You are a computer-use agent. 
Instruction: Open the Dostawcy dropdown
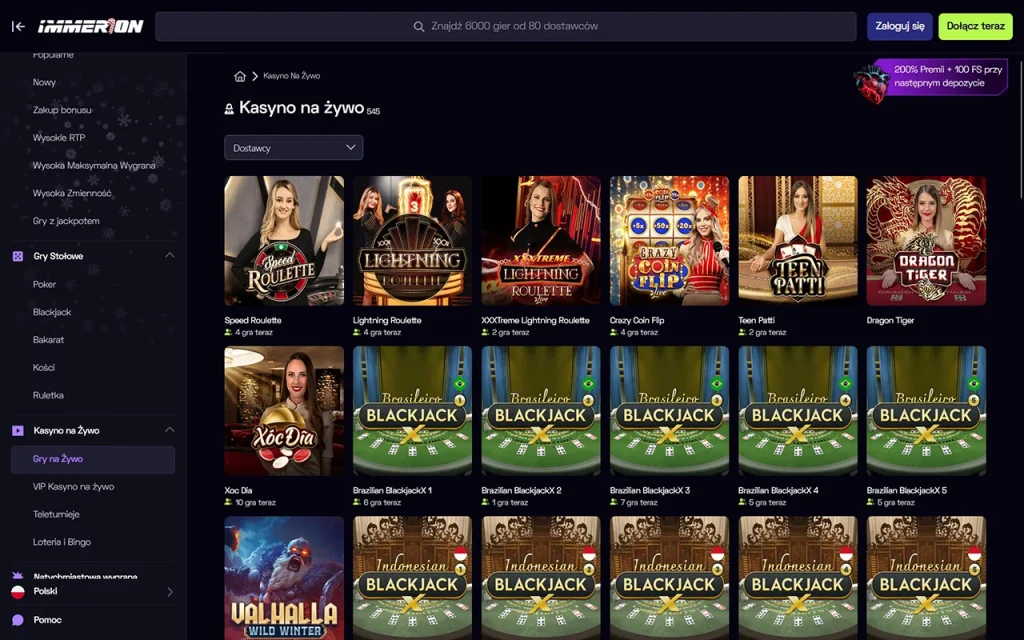[x=294, y=148]
